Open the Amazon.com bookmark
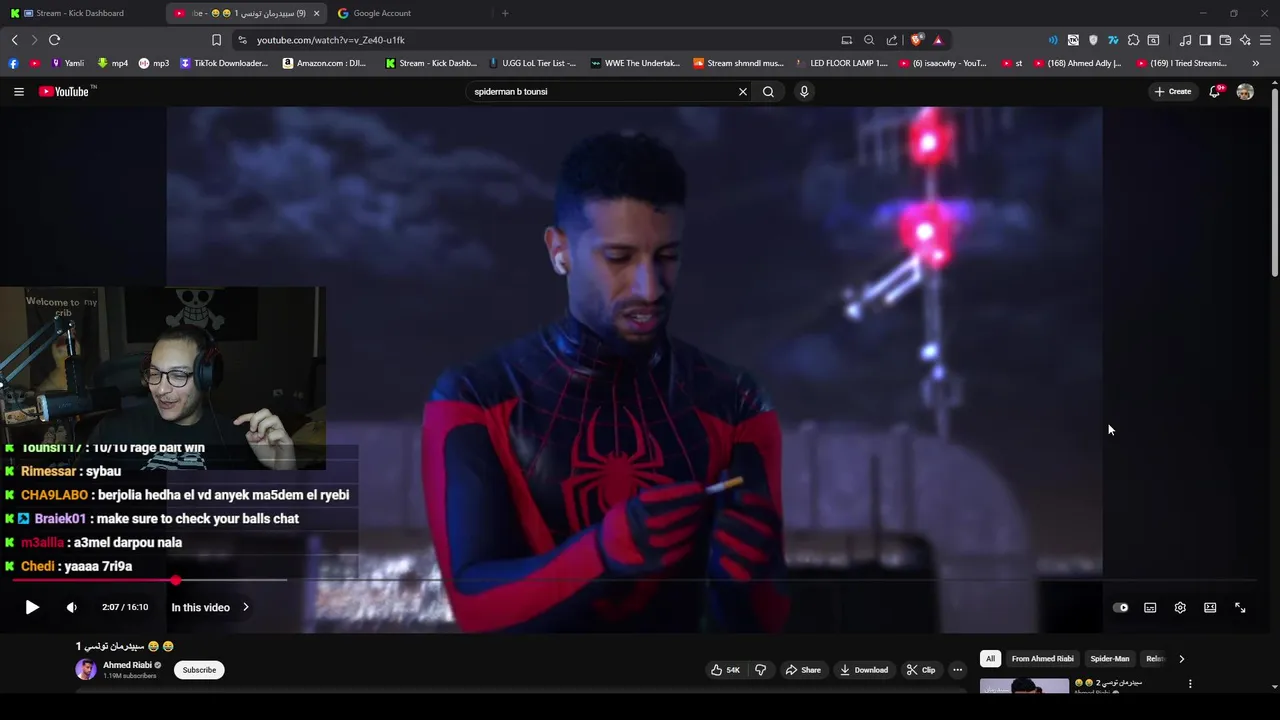The width and height of the screenshot is (1280, 720). point(325,63)
